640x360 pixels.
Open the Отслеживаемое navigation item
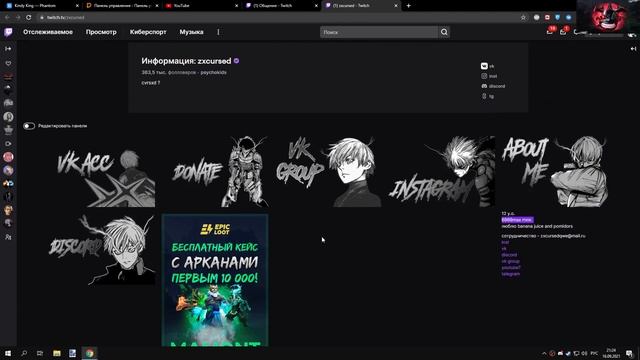[x=48, y=32]
